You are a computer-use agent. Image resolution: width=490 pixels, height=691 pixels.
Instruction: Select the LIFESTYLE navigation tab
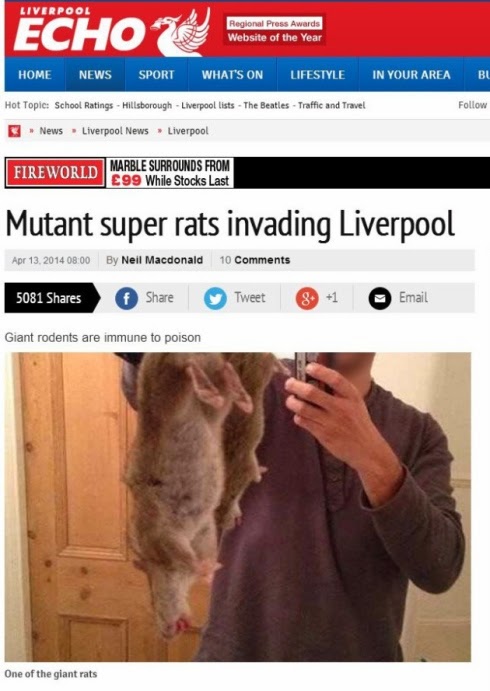coord(317,74)
